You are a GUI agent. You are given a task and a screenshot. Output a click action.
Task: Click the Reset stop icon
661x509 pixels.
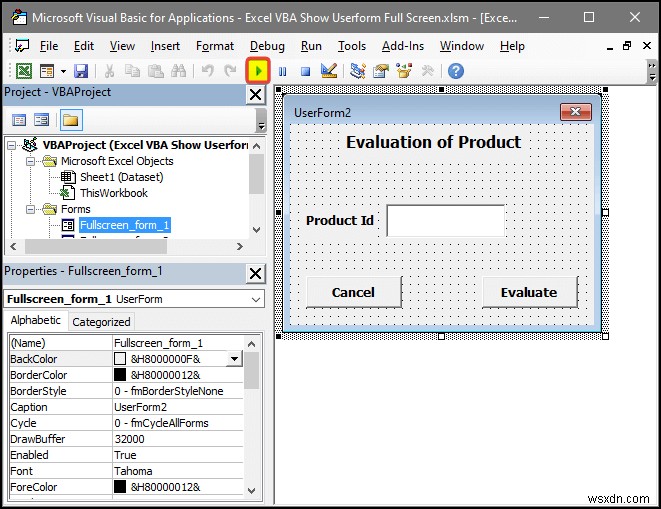tap(305, 71)
